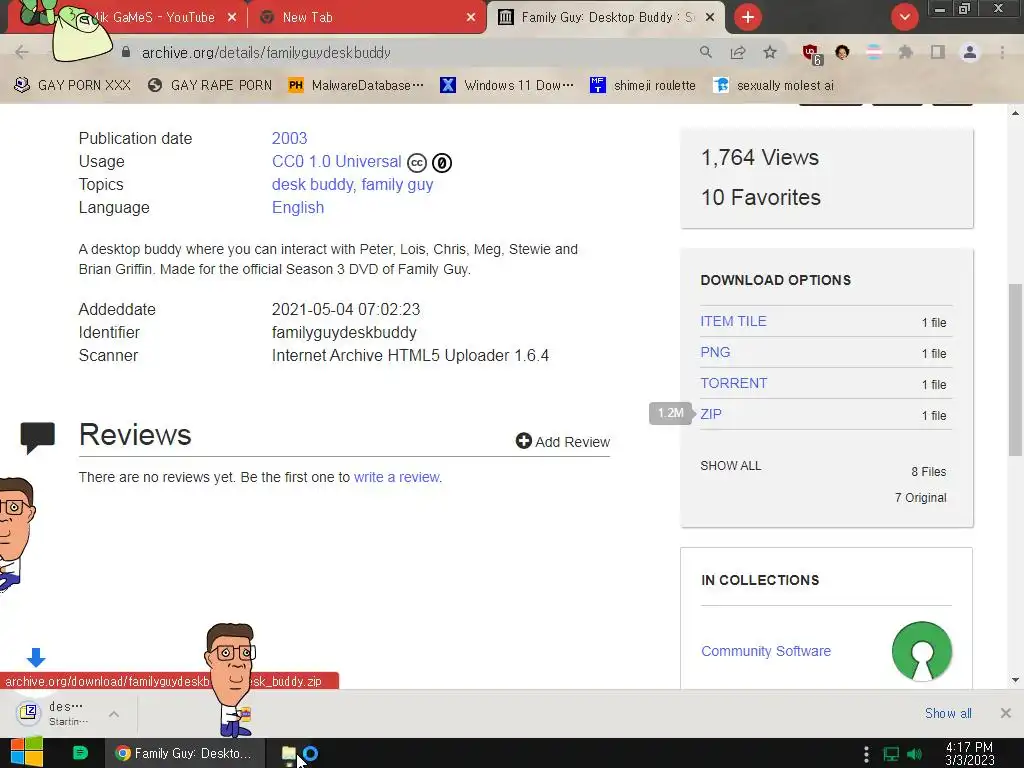Click the share page icon
The image size is (1024, 768).
click(738, 52)
